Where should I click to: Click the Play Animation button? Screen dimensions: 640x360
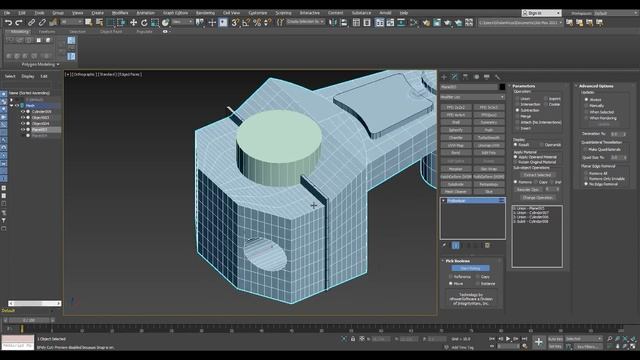tap(508, 339)
